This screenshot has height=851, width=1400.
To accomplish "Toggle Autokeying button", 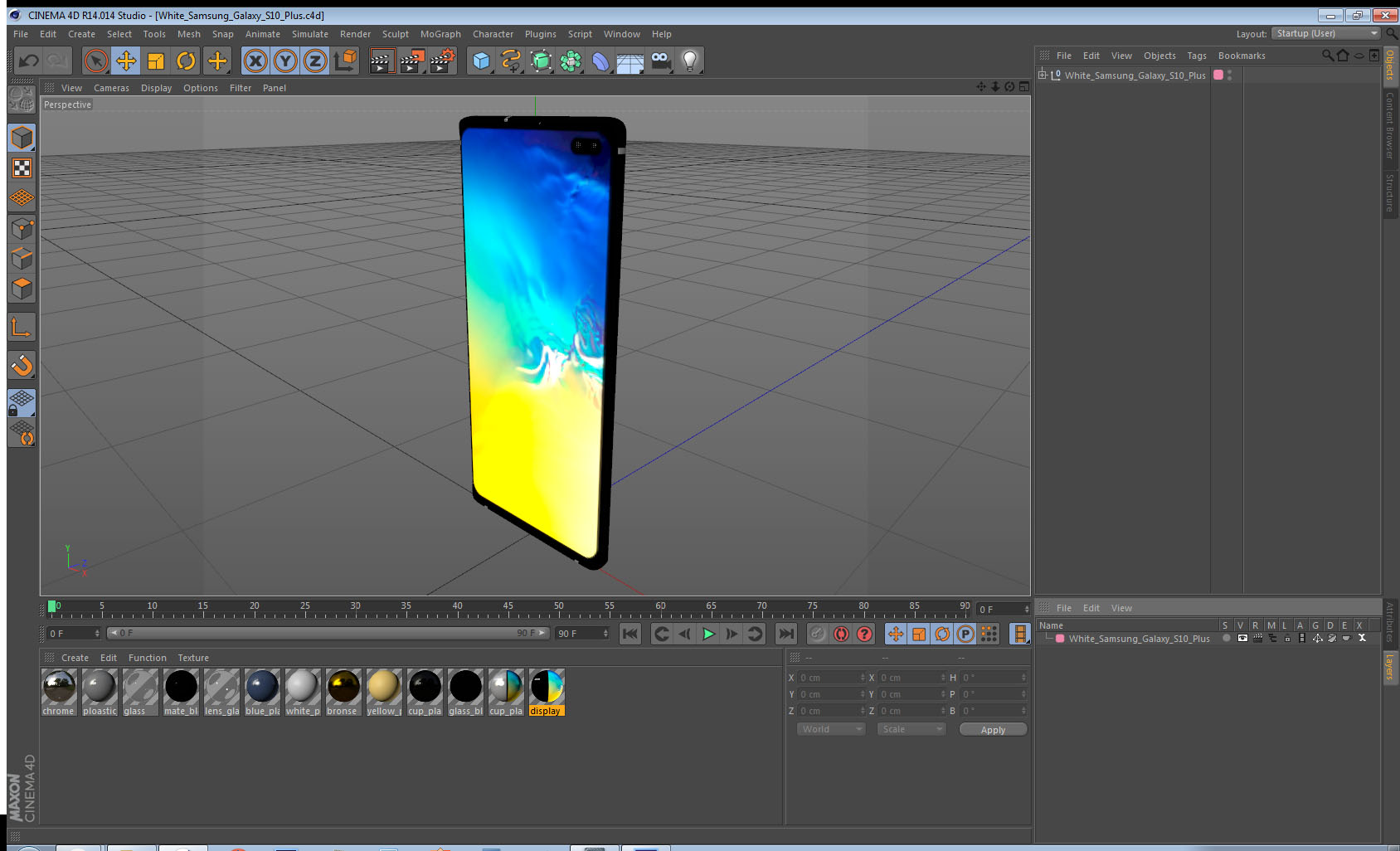I will (x=841, y=634).
